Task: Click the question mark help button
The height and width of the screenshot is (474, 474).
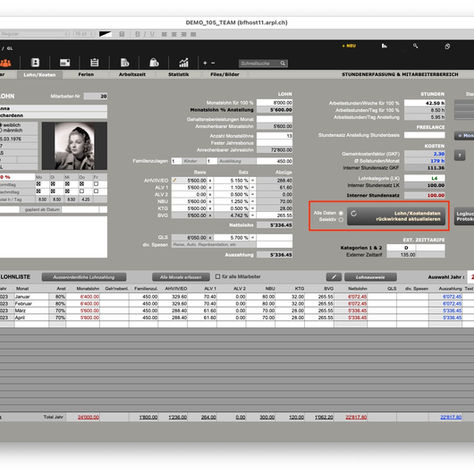Action: click(460, 155)
